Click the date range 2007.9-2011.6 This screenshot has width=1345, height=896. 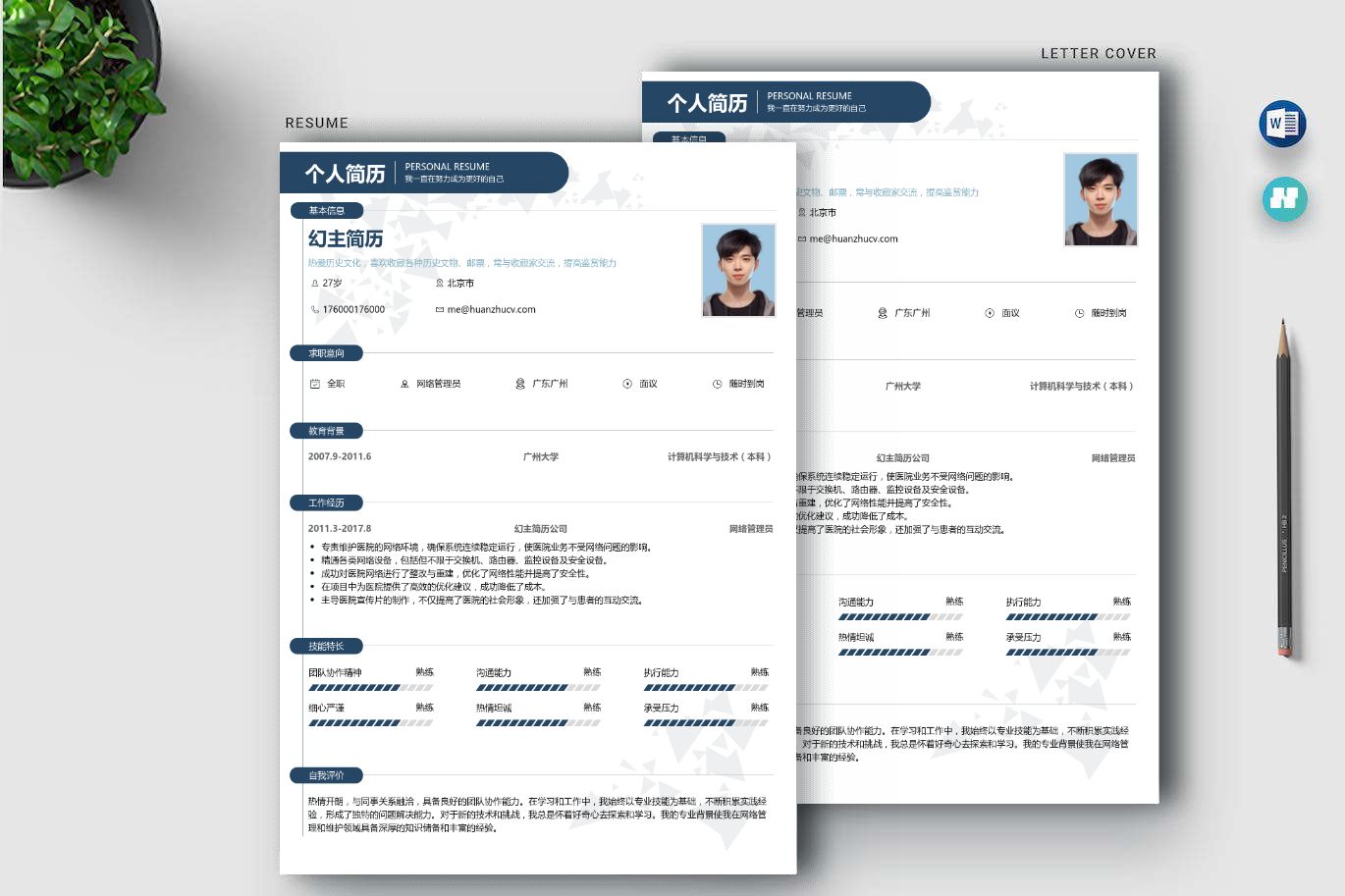(x=340, y=457)
